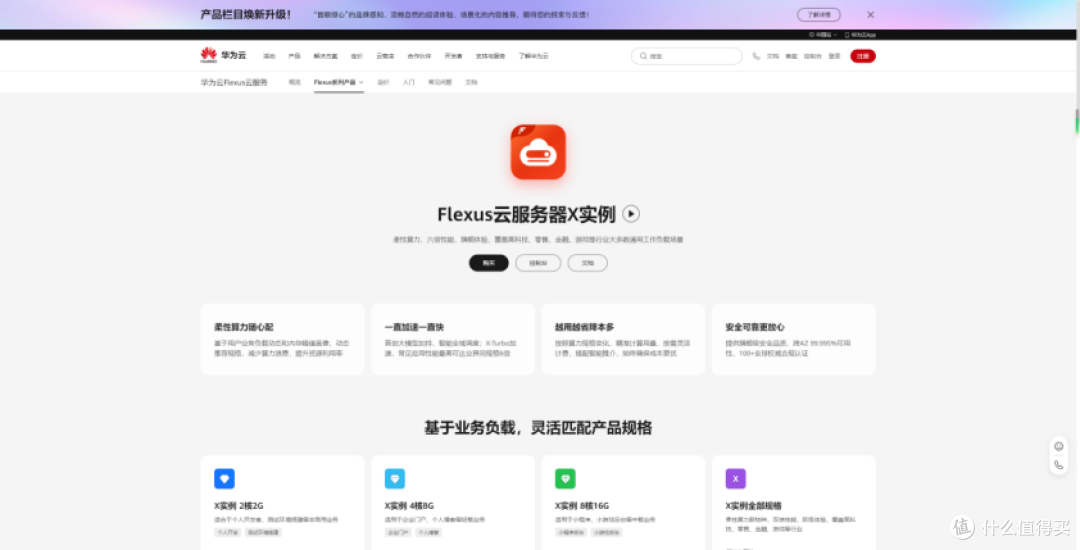This screenshot has height=550, width=1080.
Task: Click the purple X实例全部规格 icon
Action: coord(736,478)
